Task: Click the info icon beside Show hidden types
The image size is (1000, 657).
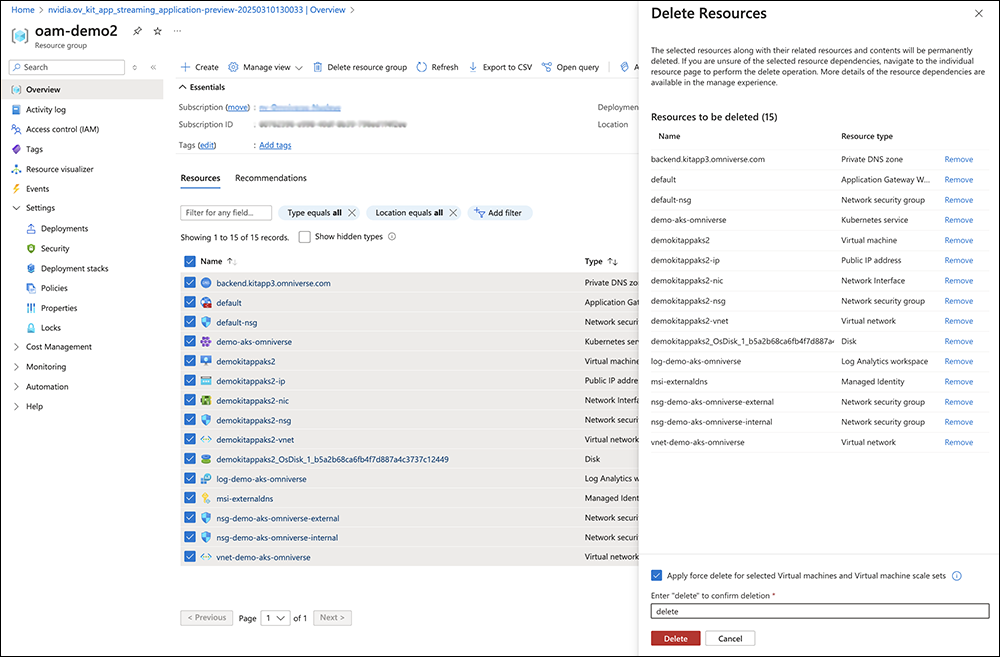Action: [392, 237]
